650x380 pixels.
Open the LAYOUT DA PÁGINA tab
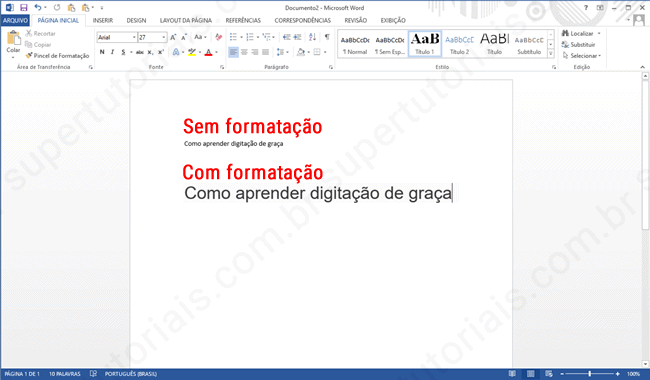(186, 20)
